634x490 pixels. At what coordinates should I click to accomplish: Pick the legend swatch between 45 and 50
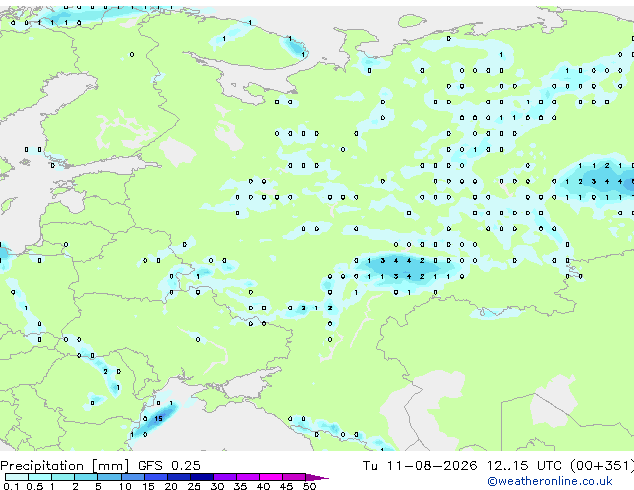[294, 477]
